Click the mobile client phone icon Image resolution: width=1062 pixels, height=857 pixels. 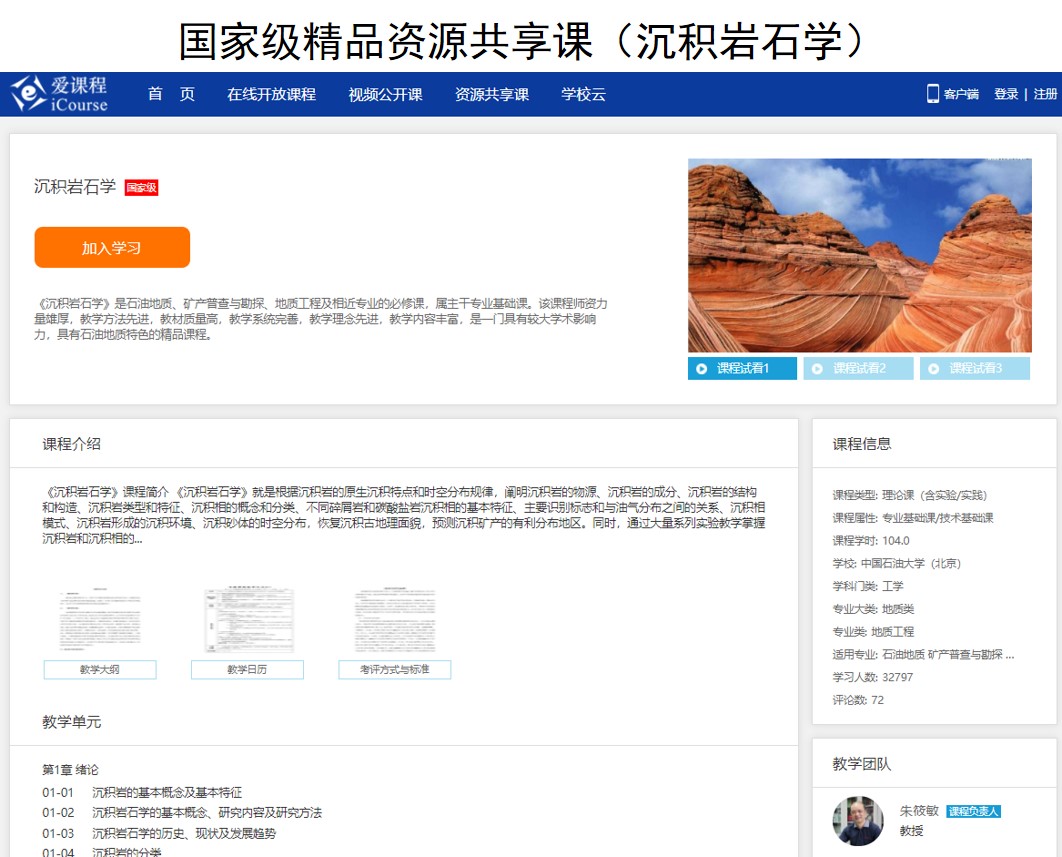pyautogui.click(x=933, y=94)
